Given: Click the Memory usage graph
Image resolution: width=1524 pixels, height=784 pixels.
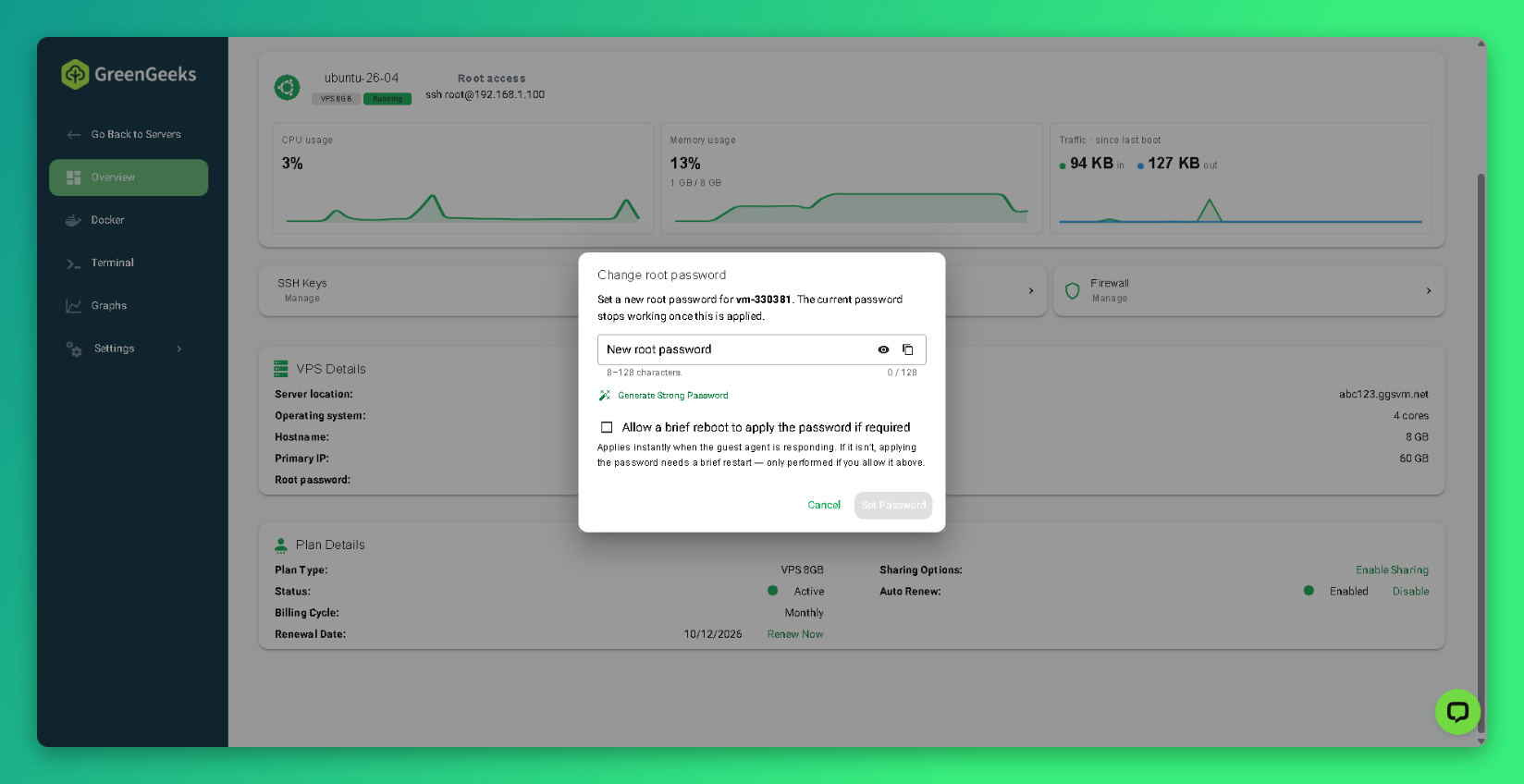Looking at the screenshot, I should coord(851,208).
